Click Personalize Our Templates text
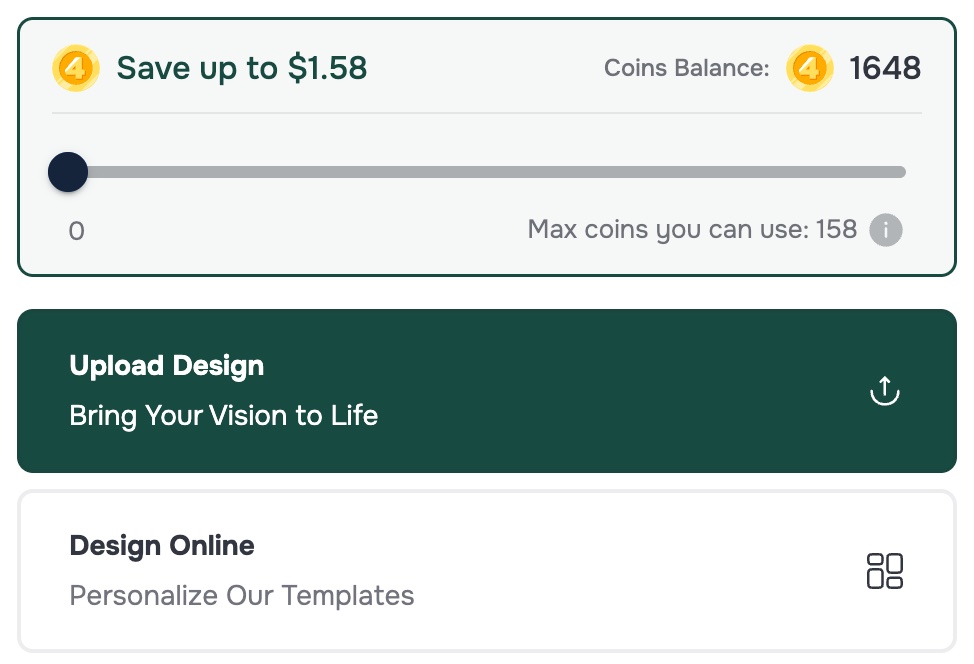Viewport: 974px width, 664px height. coord(241,595)
